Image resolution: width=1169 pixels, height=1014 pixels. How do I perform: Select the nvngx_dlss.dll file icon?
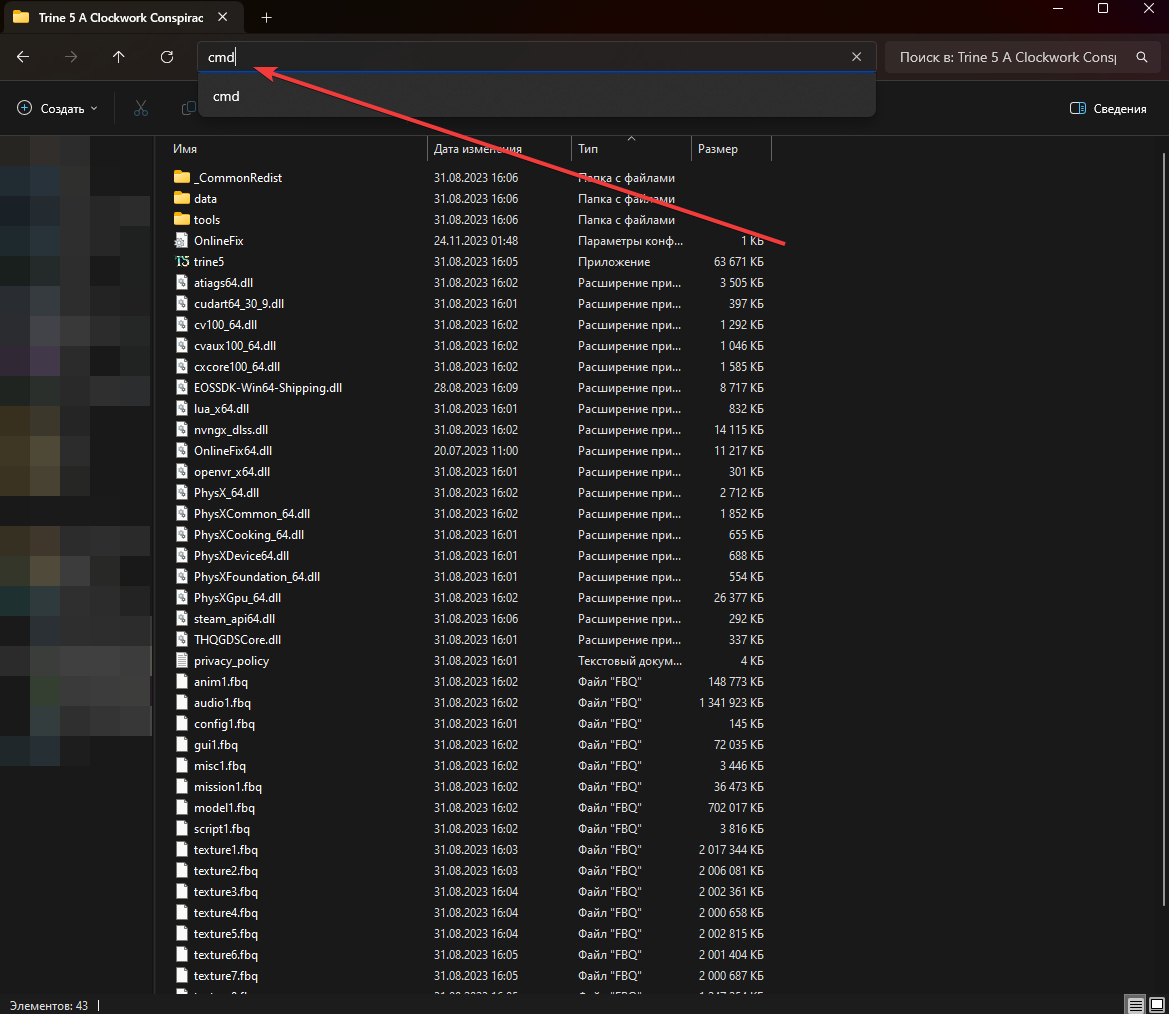[182, 429]
